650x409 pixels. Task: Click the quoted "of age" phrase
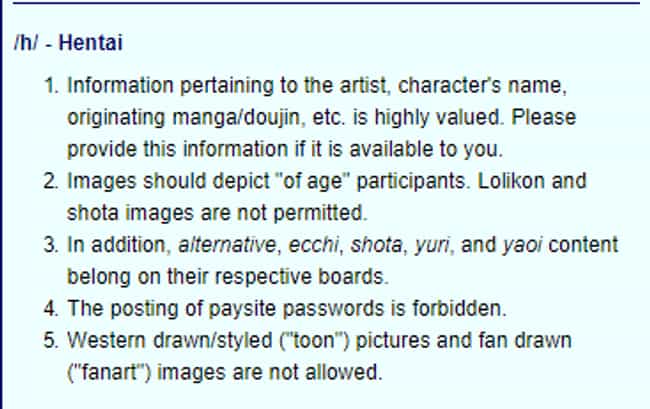click(x=310, y=182)
